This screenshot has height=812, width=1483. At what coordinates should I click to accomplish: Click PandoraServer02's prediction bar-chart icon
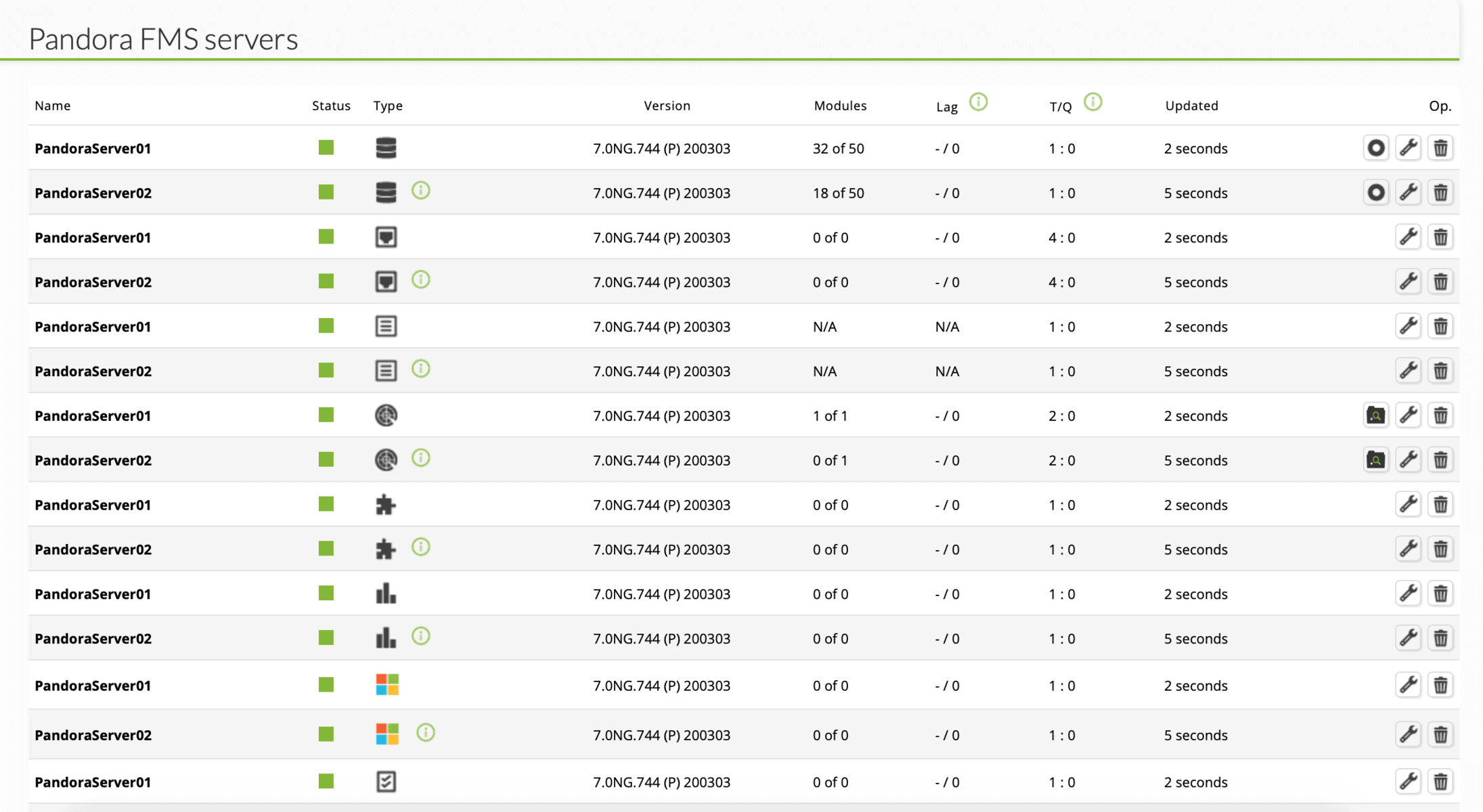386,637
